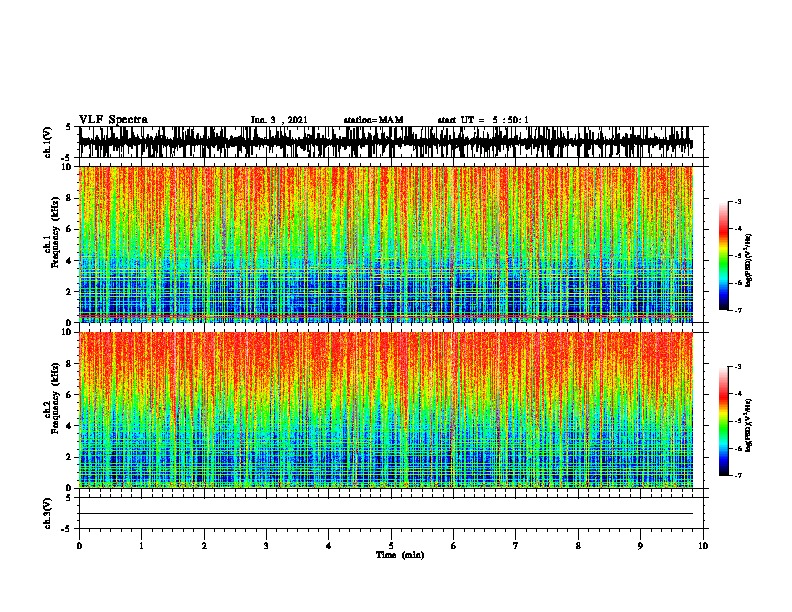
Task: Click the "Time (min)" axis label
Action: [400, 555]
